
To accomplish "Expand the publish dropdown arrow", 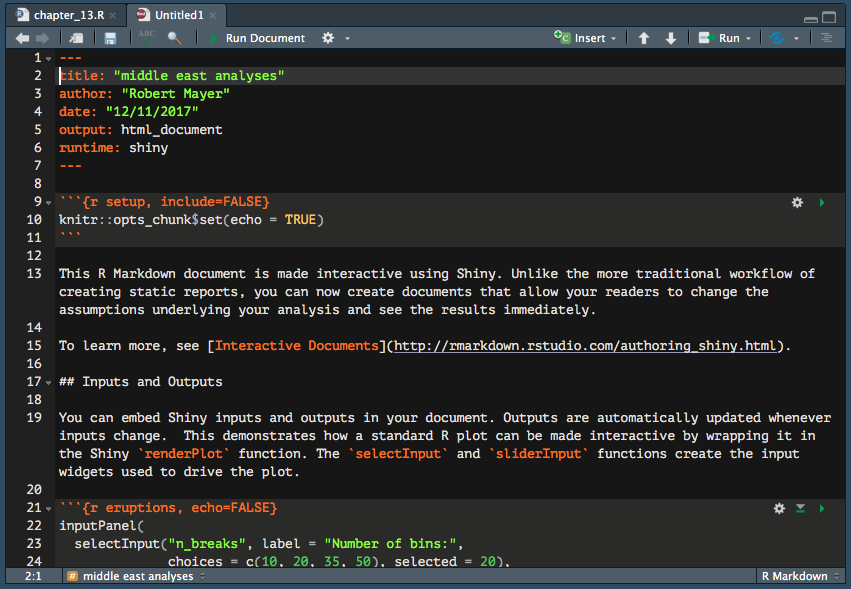I will 796,39.
